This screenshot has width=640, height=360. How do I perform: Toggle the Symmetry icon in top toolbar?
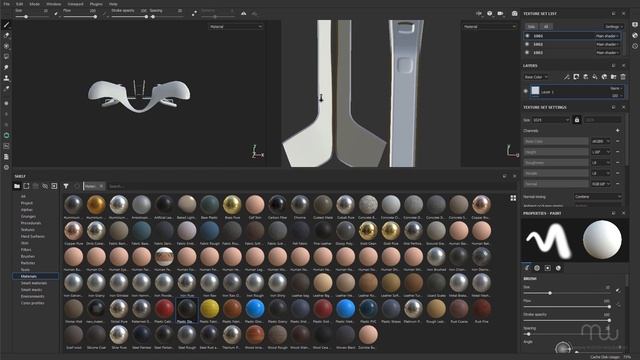click(x=244, y=13)
